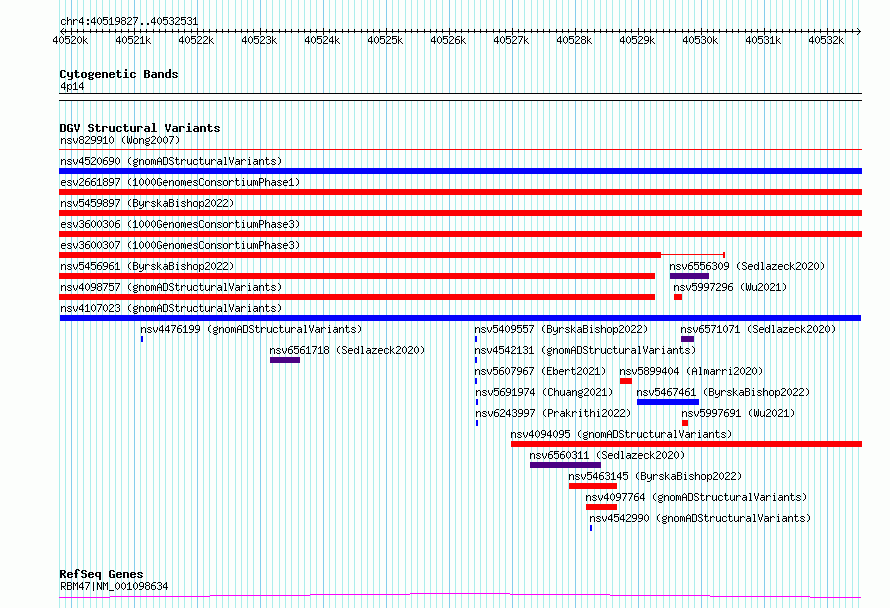Click nsv5997296 (Wu2021) label
Screen dimensions: 890x608
point(730,287)
